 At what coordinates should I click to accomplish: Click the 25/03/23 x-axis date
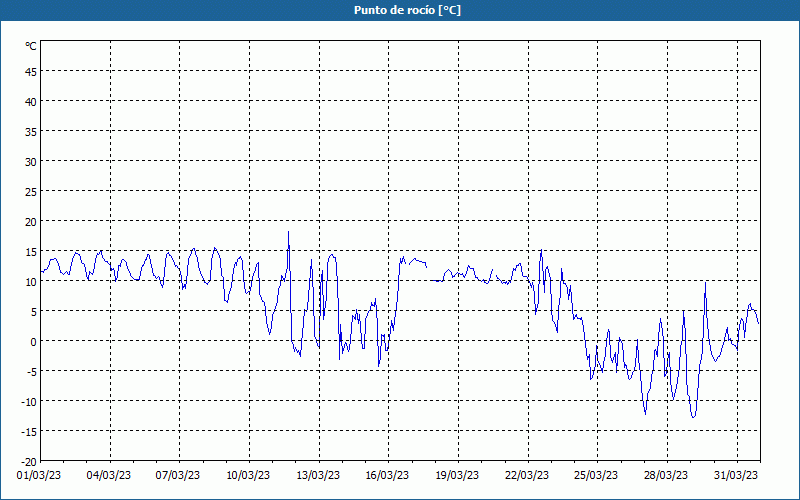(x=596, y=476)
